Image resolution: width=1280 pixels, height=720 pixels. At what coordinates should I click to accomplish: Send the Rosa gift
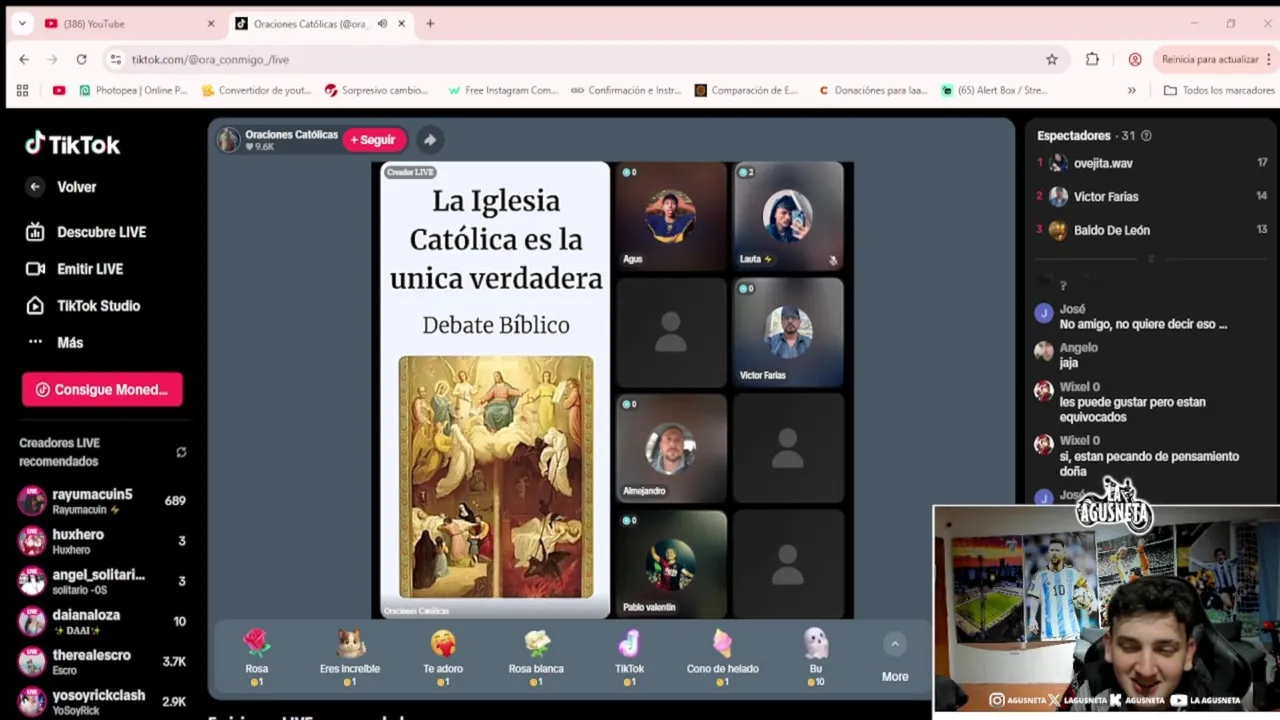[257, 656]
